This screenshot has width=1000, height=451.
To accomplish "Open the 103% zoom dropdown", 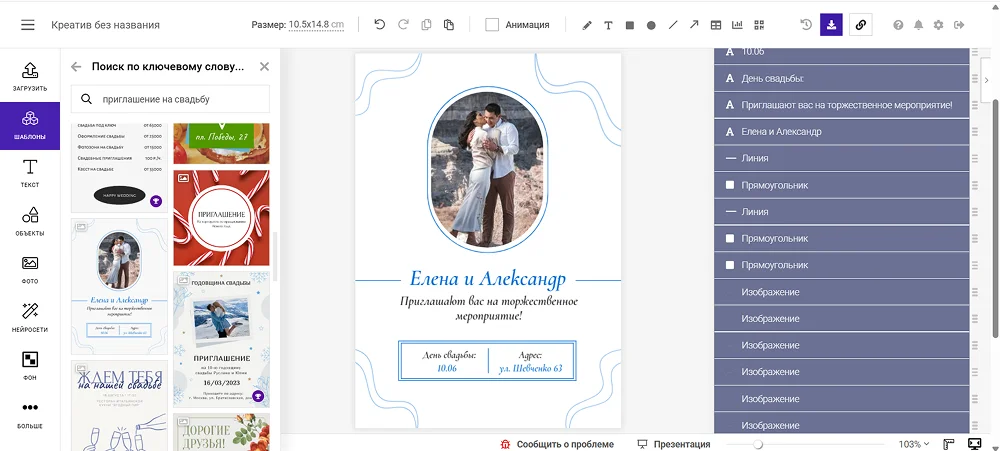I will (914, 444).
